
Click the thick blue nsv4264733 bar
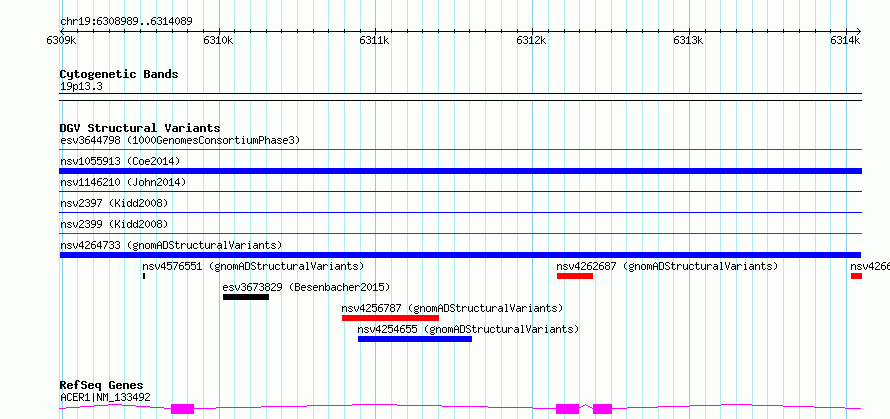tap(460, 255)
